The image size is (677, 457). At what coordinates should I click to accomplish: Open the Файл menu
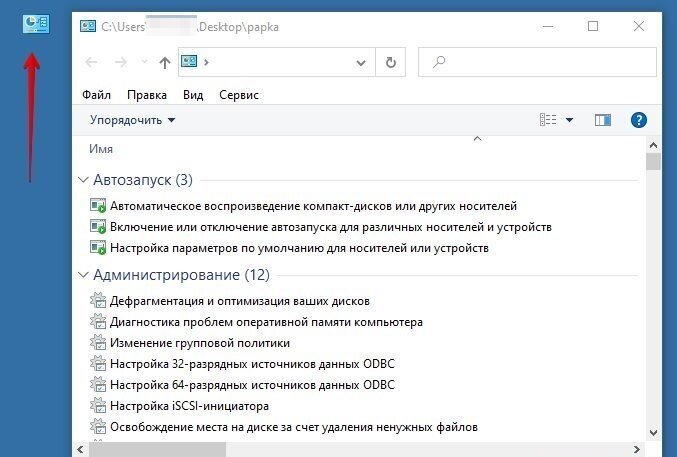point(96,95)
